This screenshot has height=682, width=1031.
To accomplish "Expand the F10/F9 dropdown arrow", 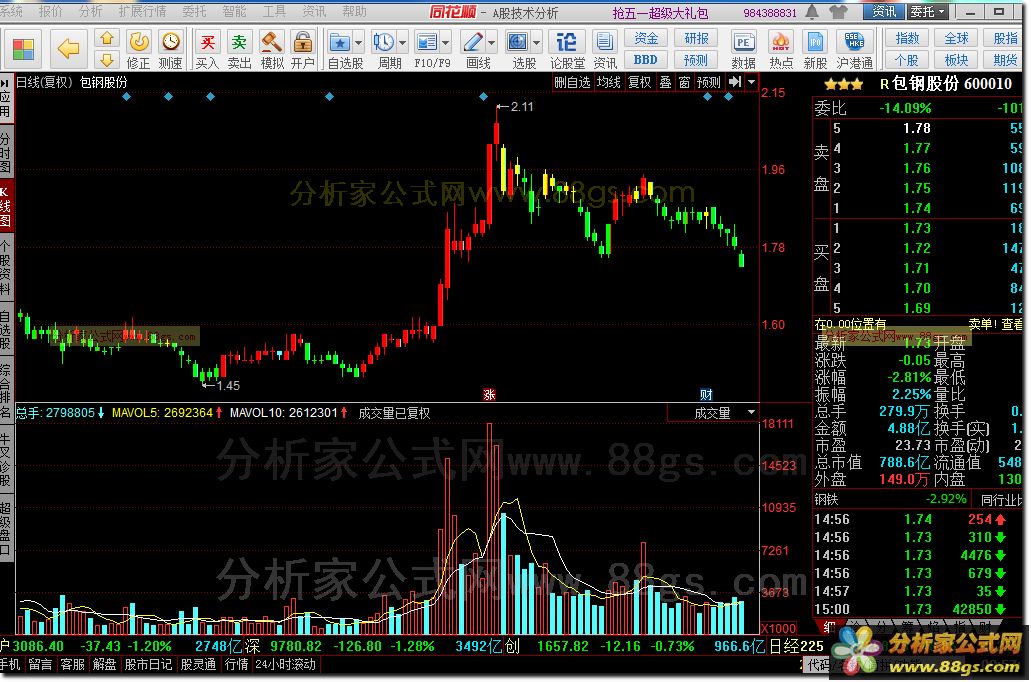I will (x=446, y=43).
